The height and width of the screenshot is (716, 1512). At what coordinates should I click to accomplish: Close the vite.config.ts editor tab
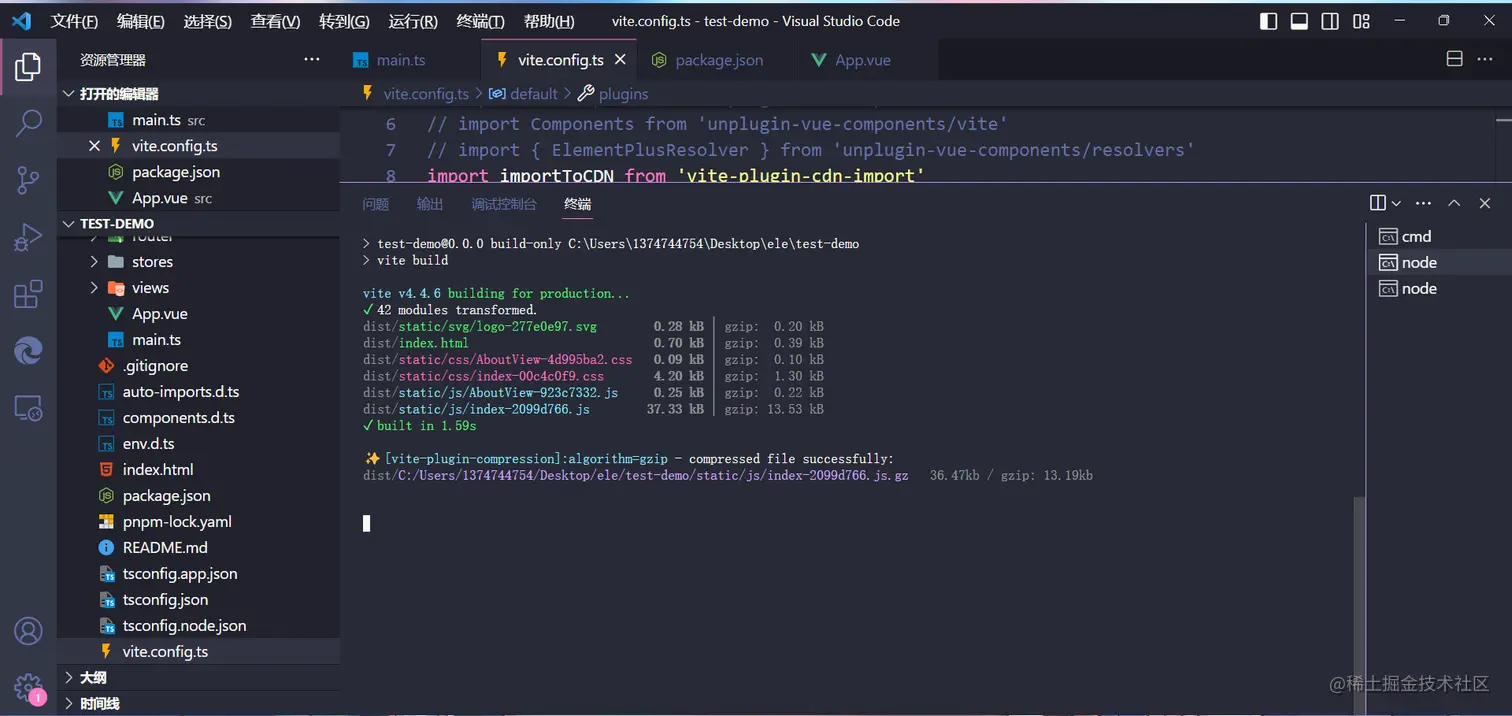[620, 60]
